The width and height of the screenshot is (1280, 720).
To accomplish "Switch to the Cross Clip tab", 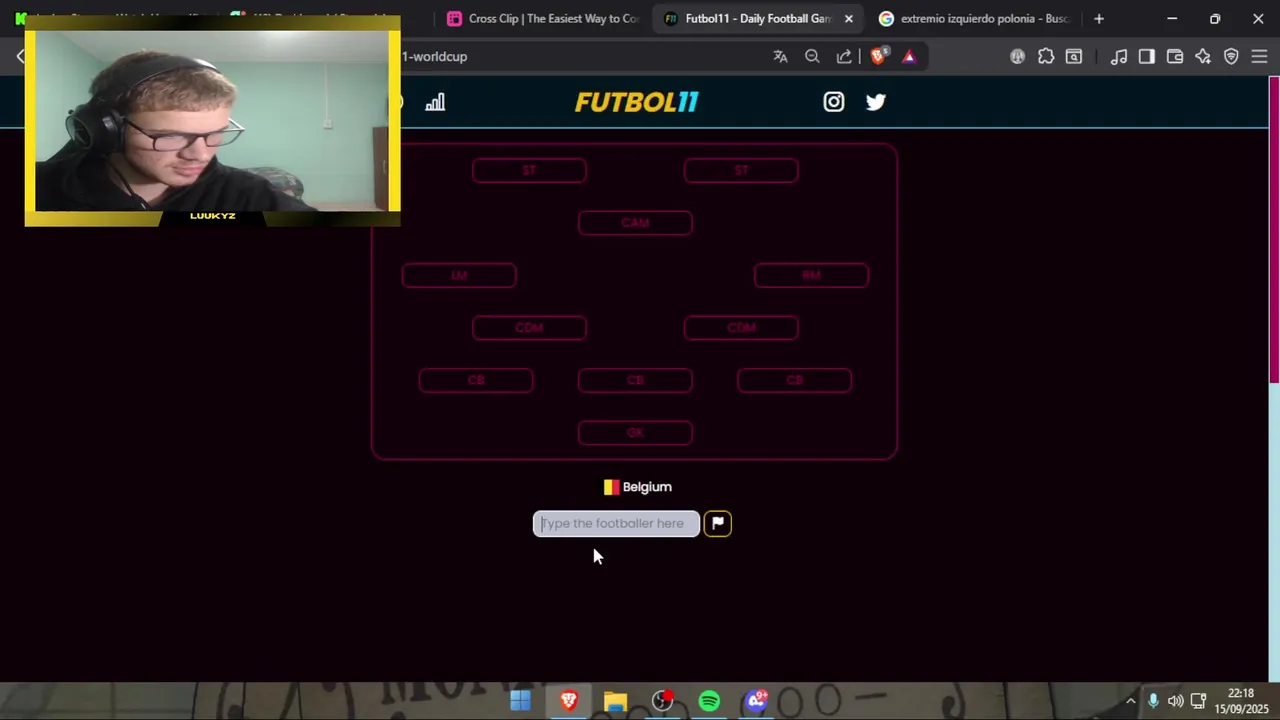I will click(x=543, y=18).
